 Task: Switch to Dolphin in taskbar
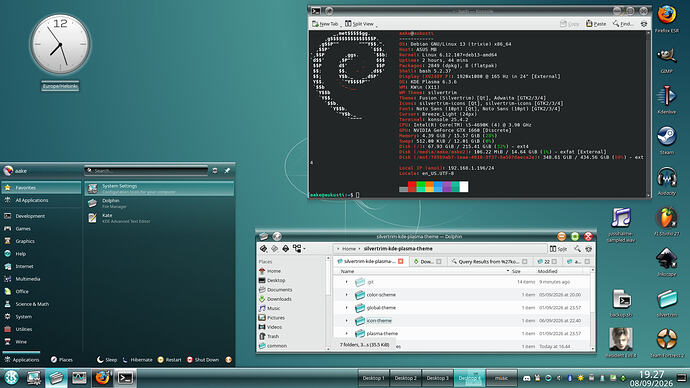pos(56,377)
